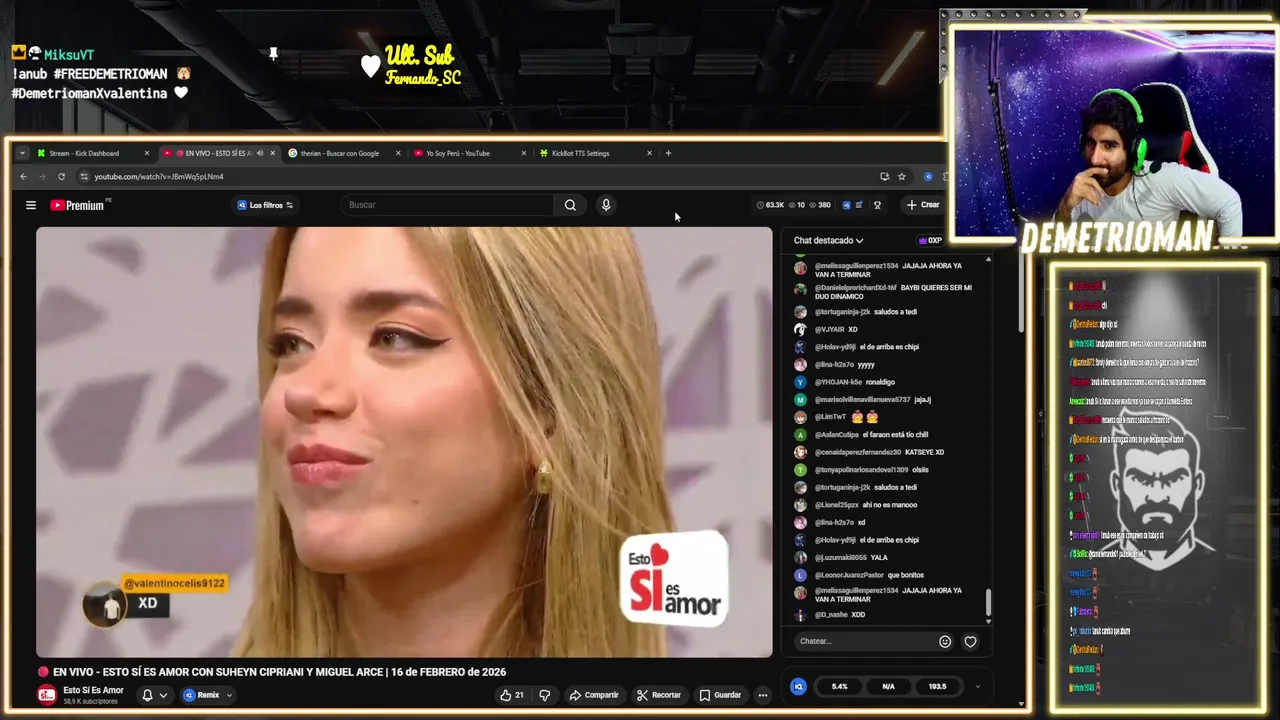
Task: Open the Crear menu
Action: [x=923, y=205]
